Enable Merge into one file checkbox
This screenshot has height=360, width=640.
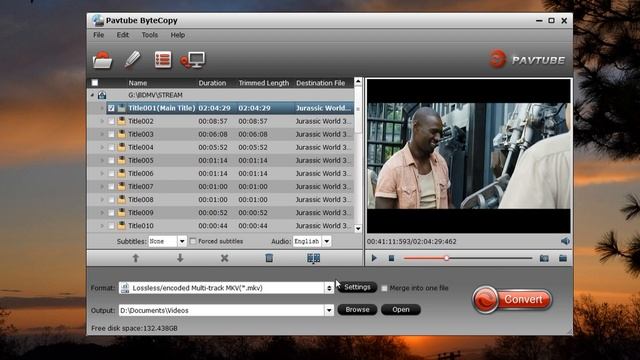pos(384,288)
